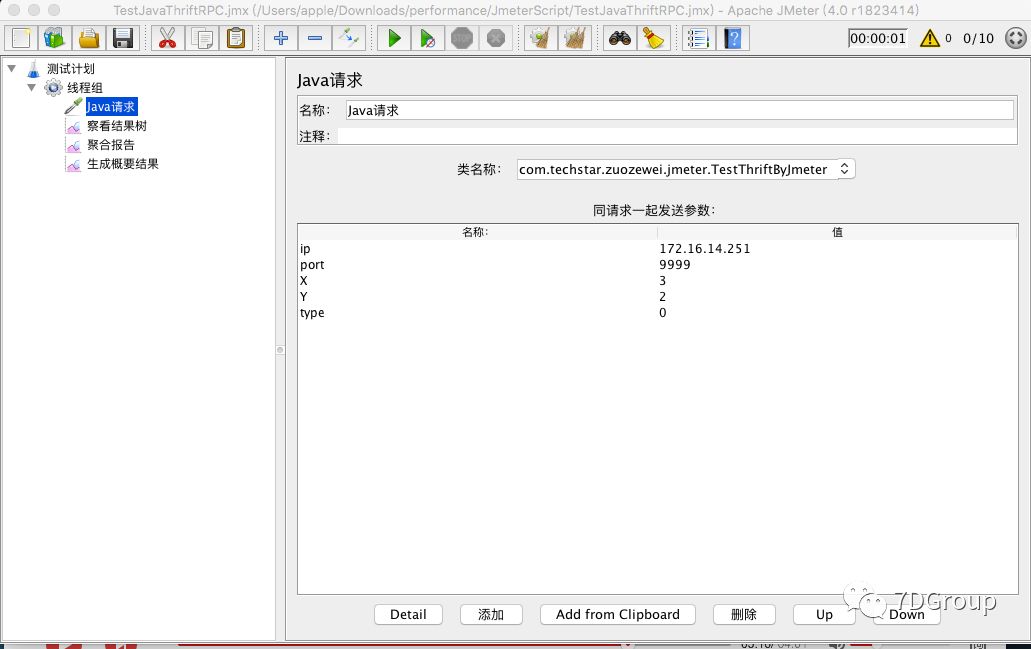Click the 添加 add button
The height and width of the screenshot is (649, 1031).
coord(491,614)
